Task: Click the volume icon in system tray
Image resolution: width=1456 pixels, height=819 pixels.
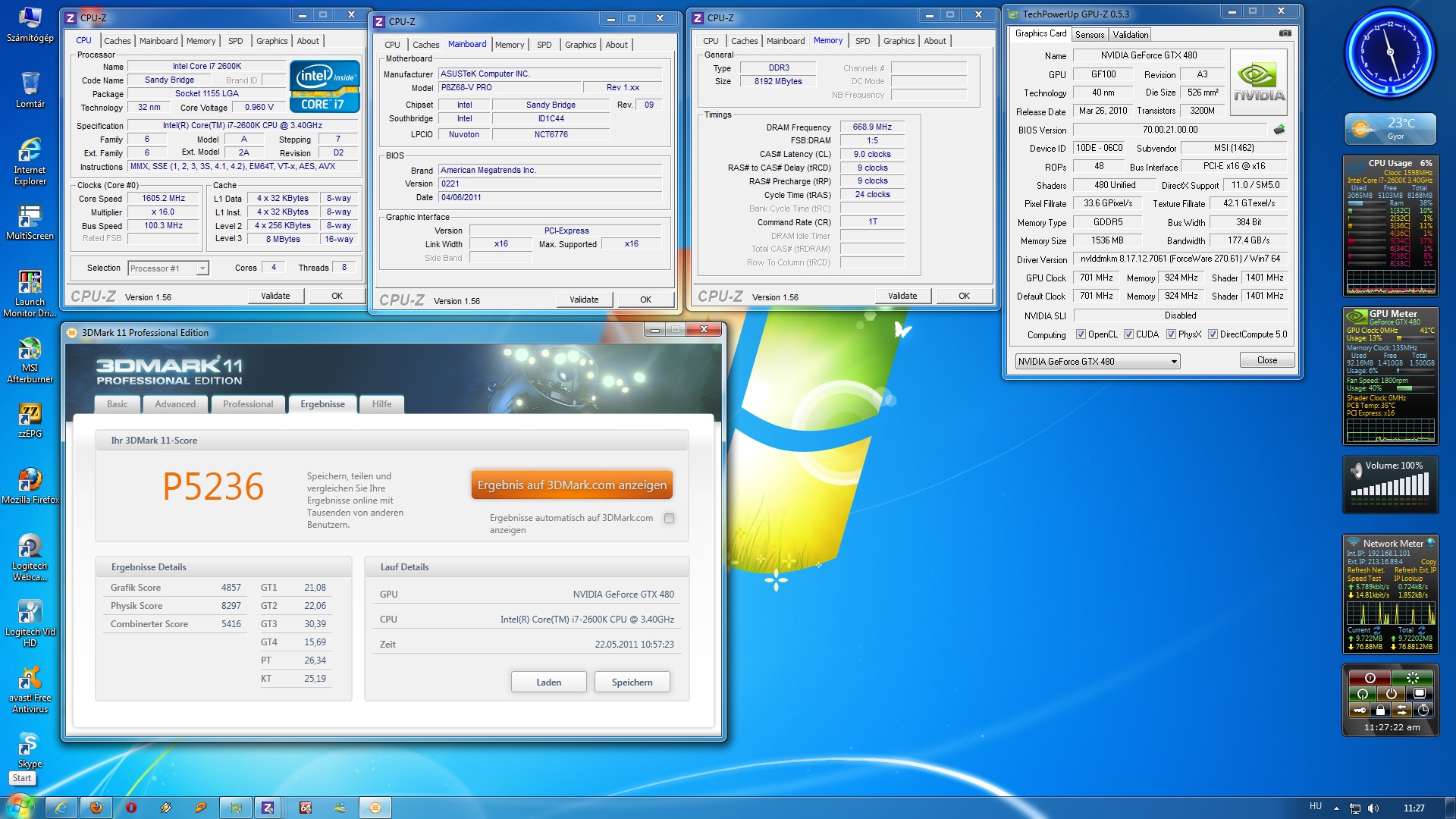Action: (x=1373, y=808)
